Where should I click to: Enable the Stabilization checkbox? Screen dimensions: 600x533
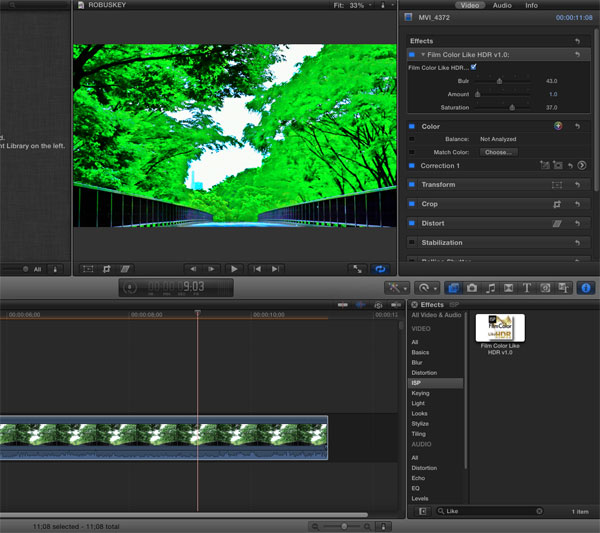coord(412,242)
